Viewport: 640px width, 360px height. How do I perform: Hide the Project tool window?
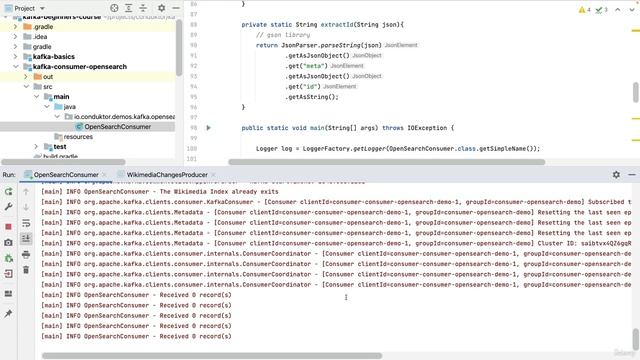(x=176, y=8)
